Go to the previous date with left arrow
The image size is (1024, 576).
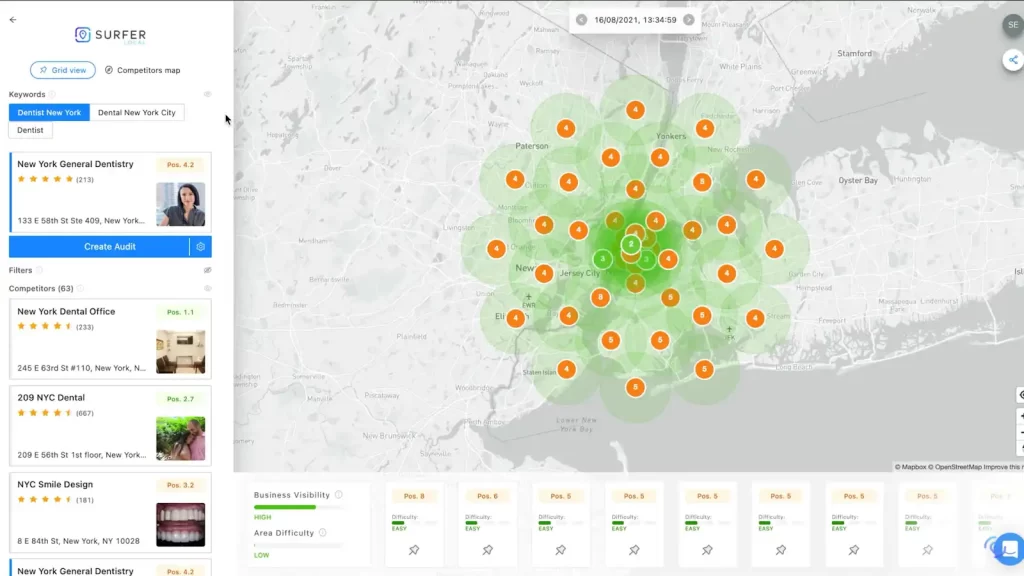[x=582, y=18]
